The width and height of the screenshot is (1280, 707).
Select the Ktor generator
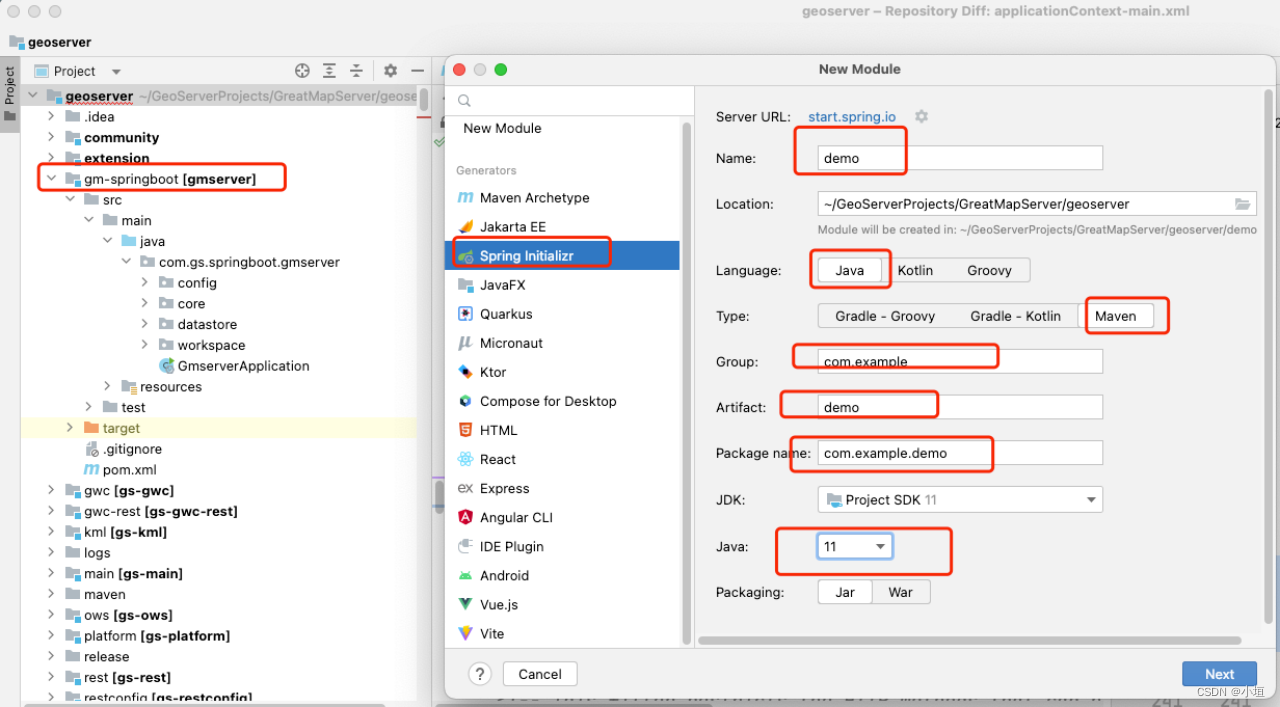(562, 372)
